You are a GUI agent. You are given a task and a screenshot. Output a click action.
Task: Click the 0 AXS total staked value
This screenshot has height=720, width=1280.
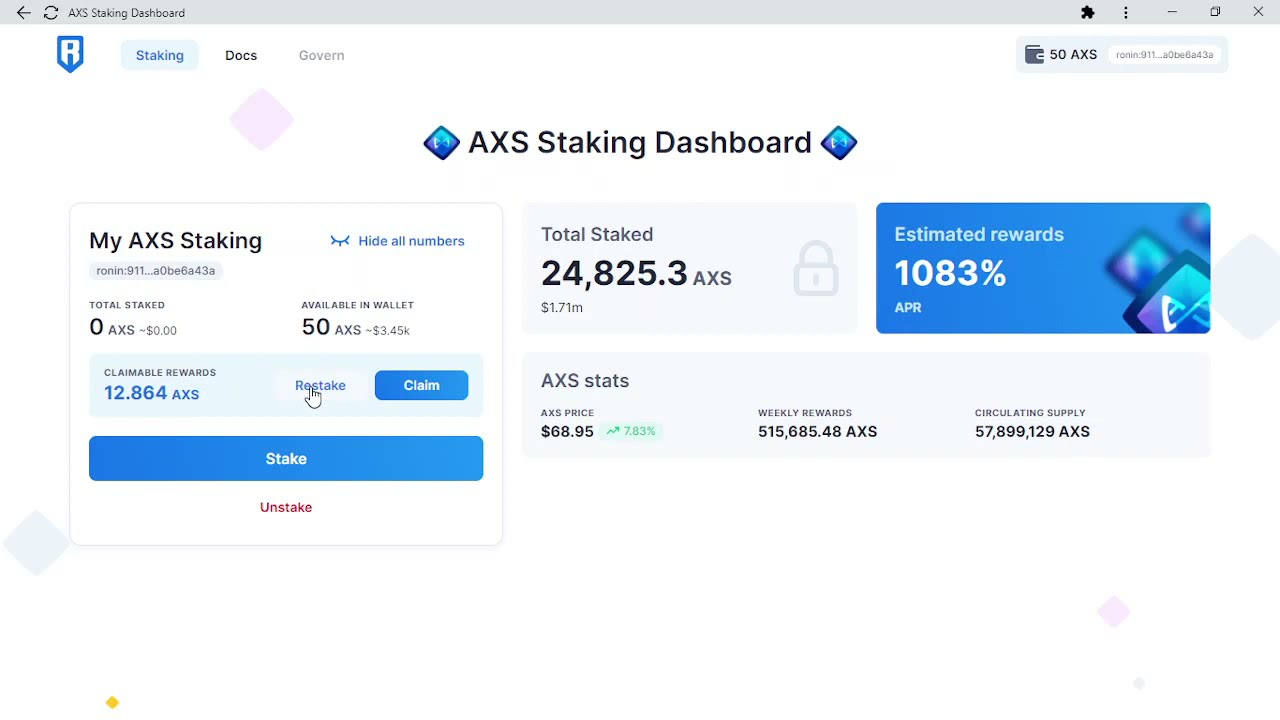click(111, 327)
